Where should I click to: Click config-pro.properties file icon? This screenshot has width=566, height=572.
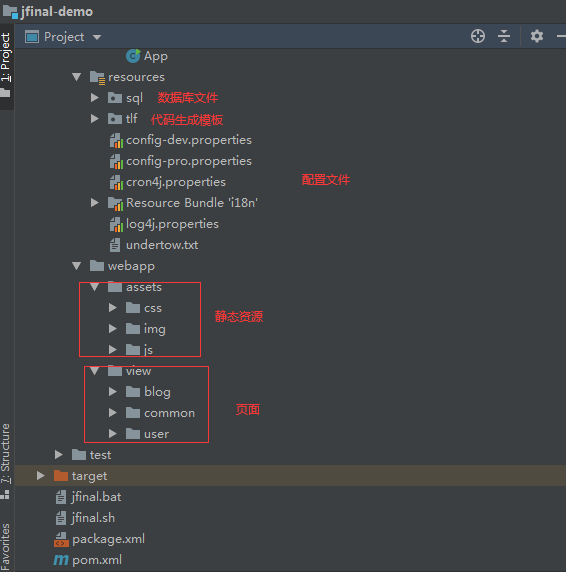pos(116,161)
